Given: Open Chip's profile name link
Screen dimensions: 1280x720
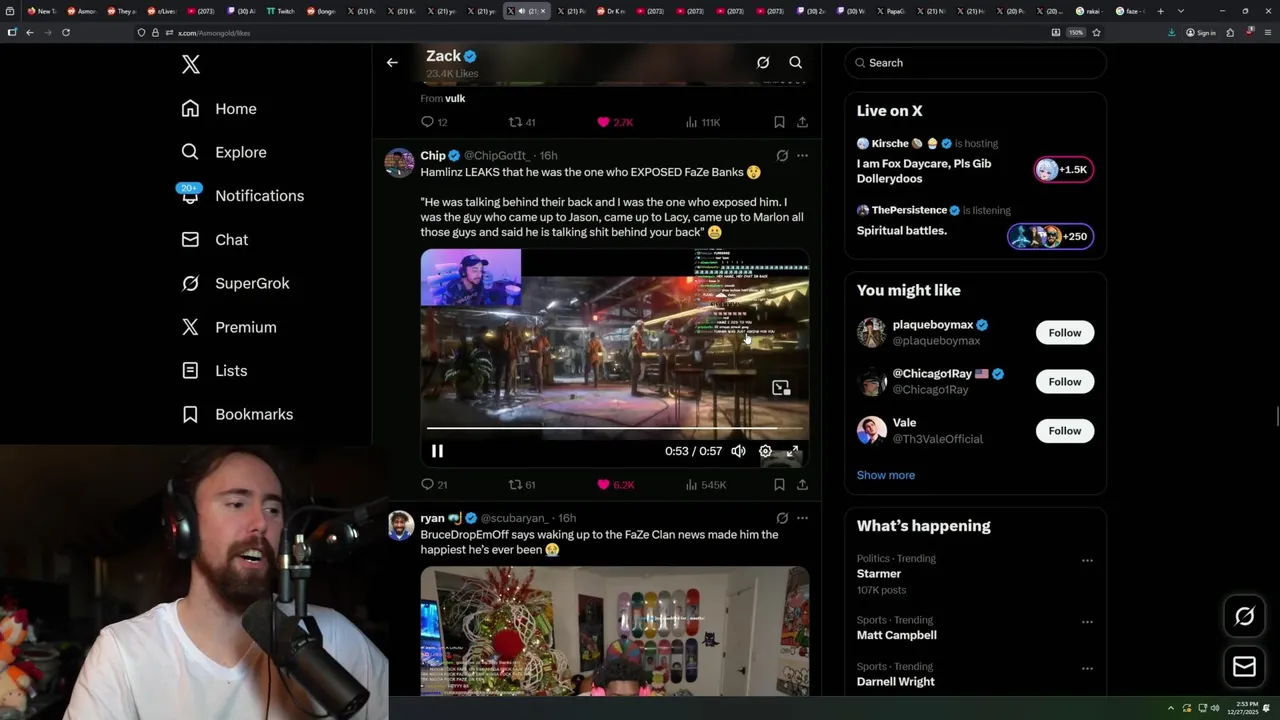Looking at the screenshot, I should [433, 156].
